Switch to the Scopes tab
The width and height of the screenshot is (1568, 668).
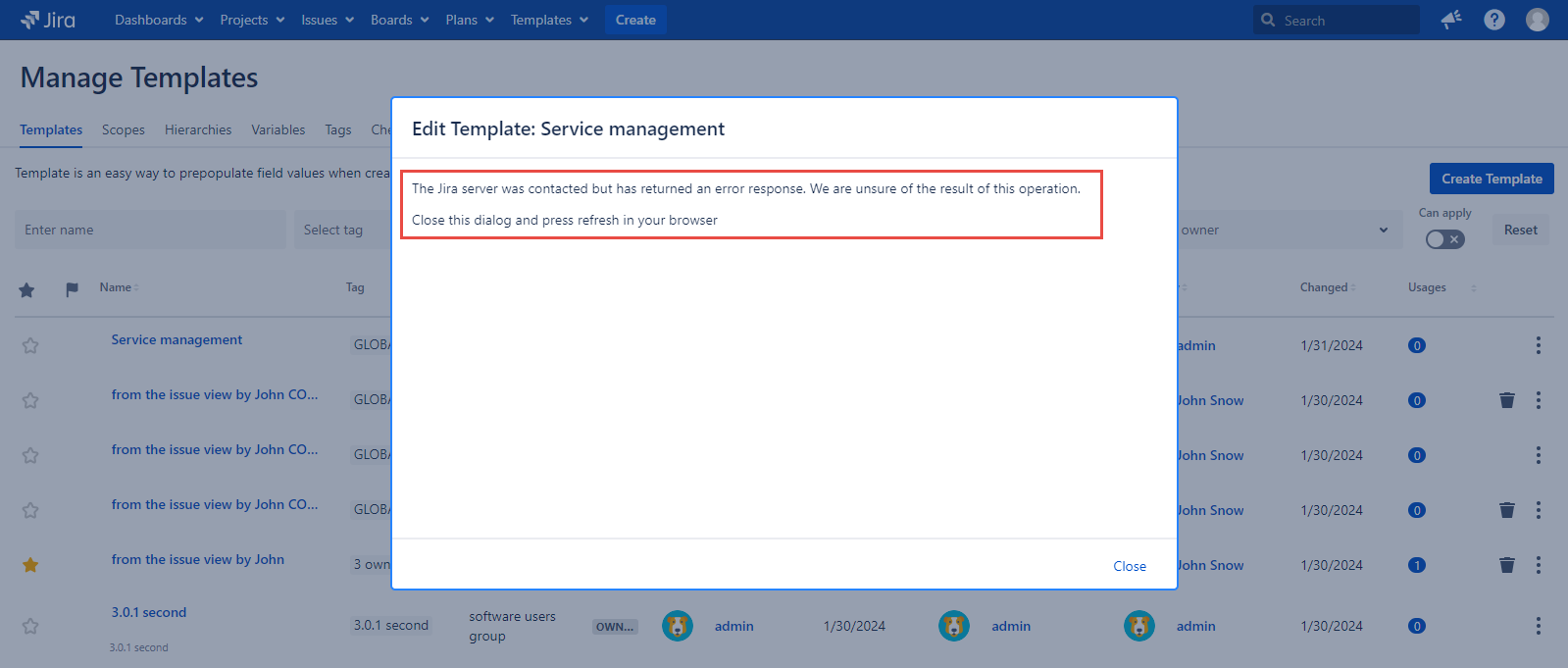[x=123, y=129]
